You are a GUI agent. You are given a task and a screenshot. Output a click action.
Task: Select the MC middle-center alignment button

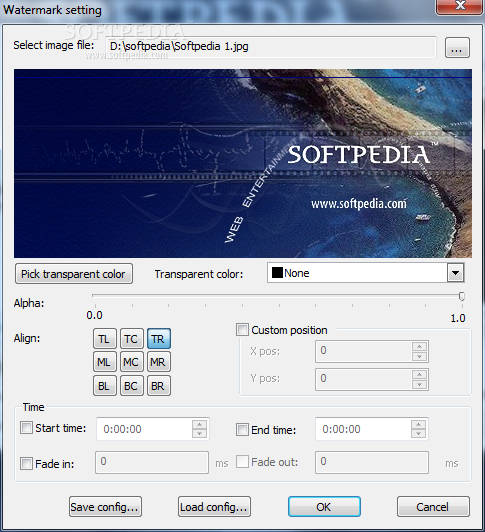point(131,362)
